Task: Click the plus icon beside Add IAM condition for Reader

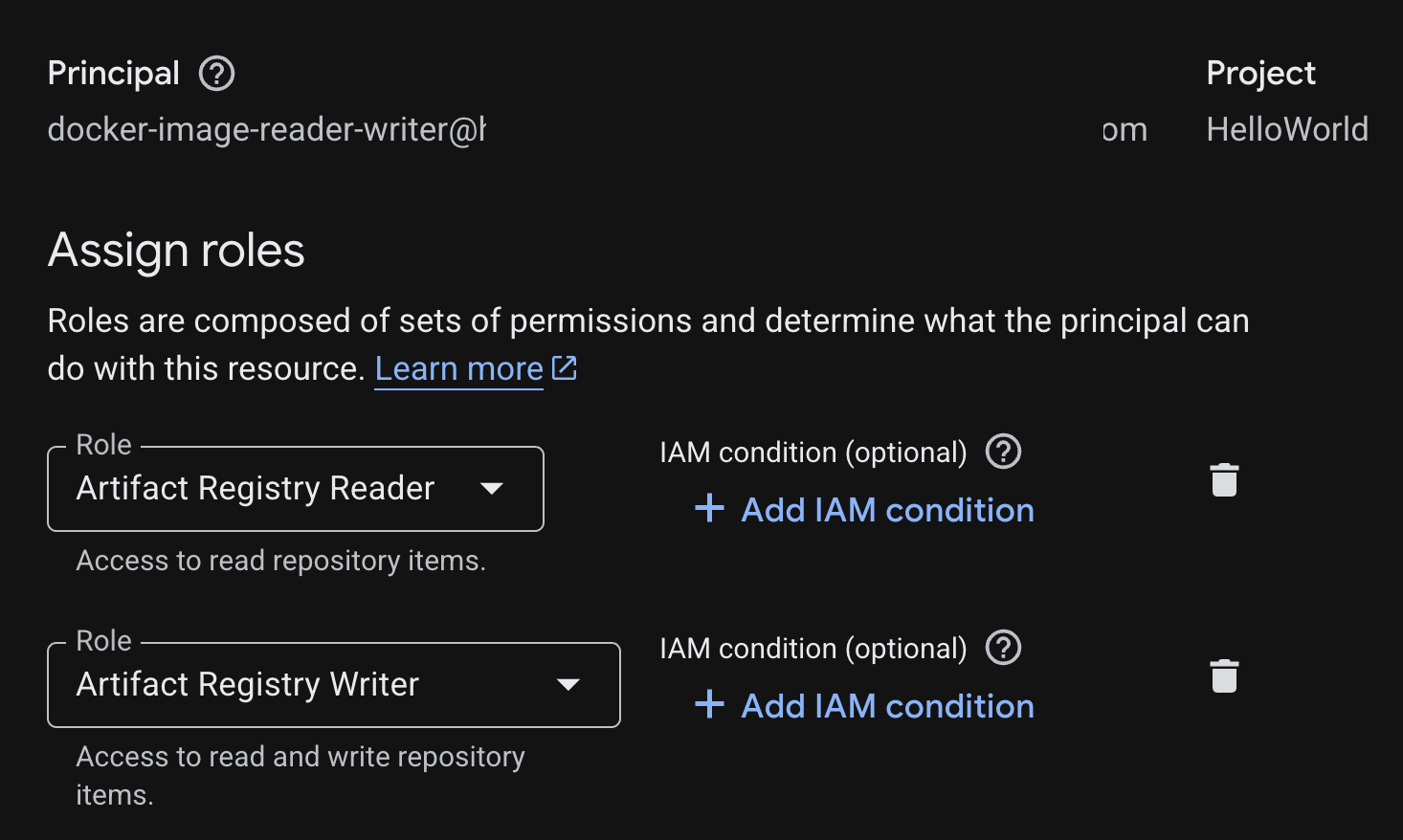Action: pos(709,510)
